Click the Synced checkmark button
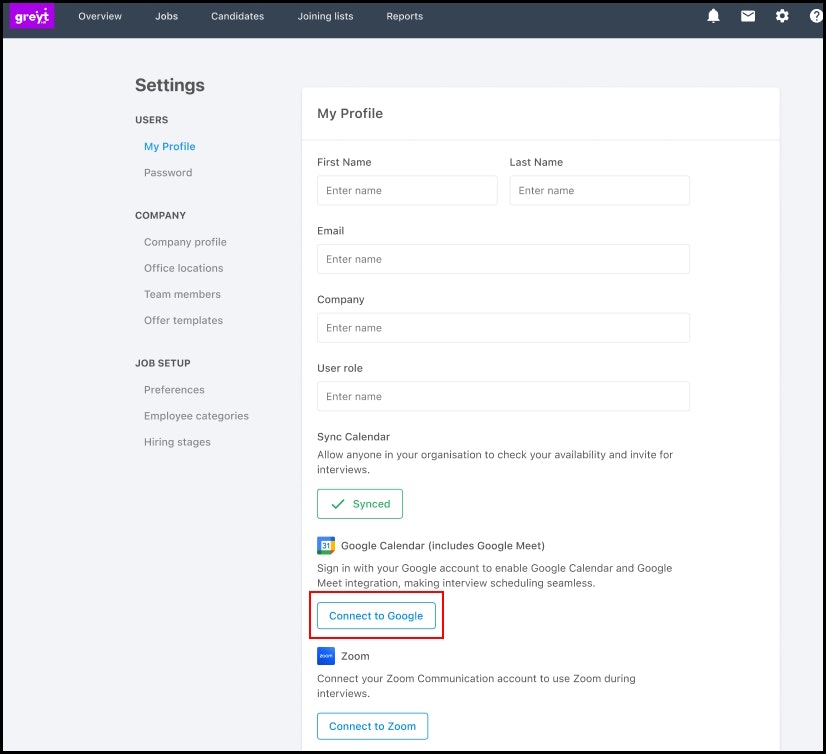 point(360,504)
